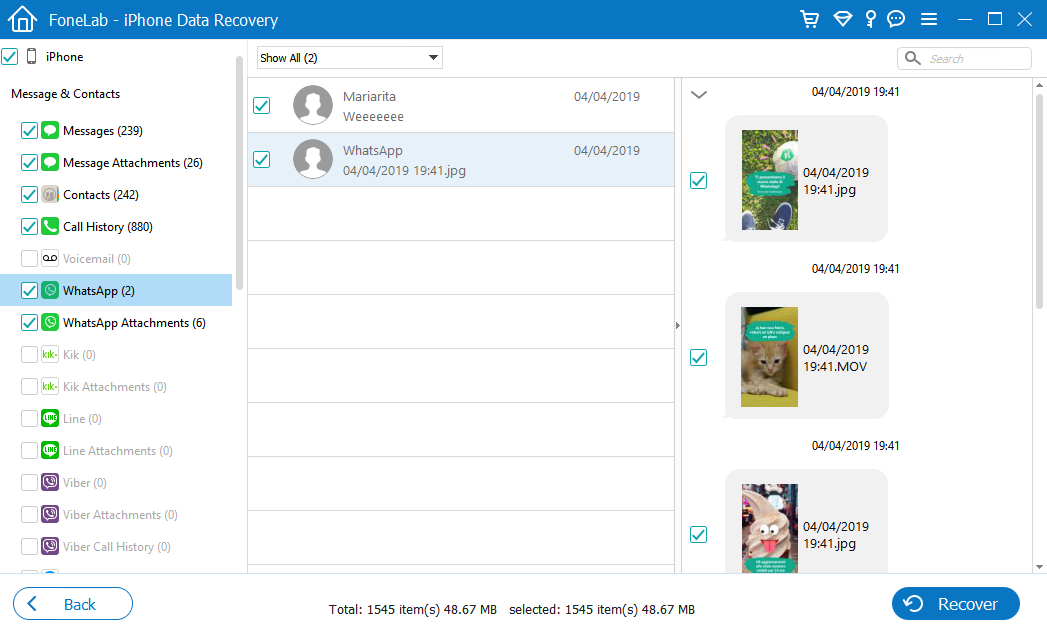Click the panel splitter arrow handle
The width and height of the screenshot is (1047, 634).
coord(678,325)
